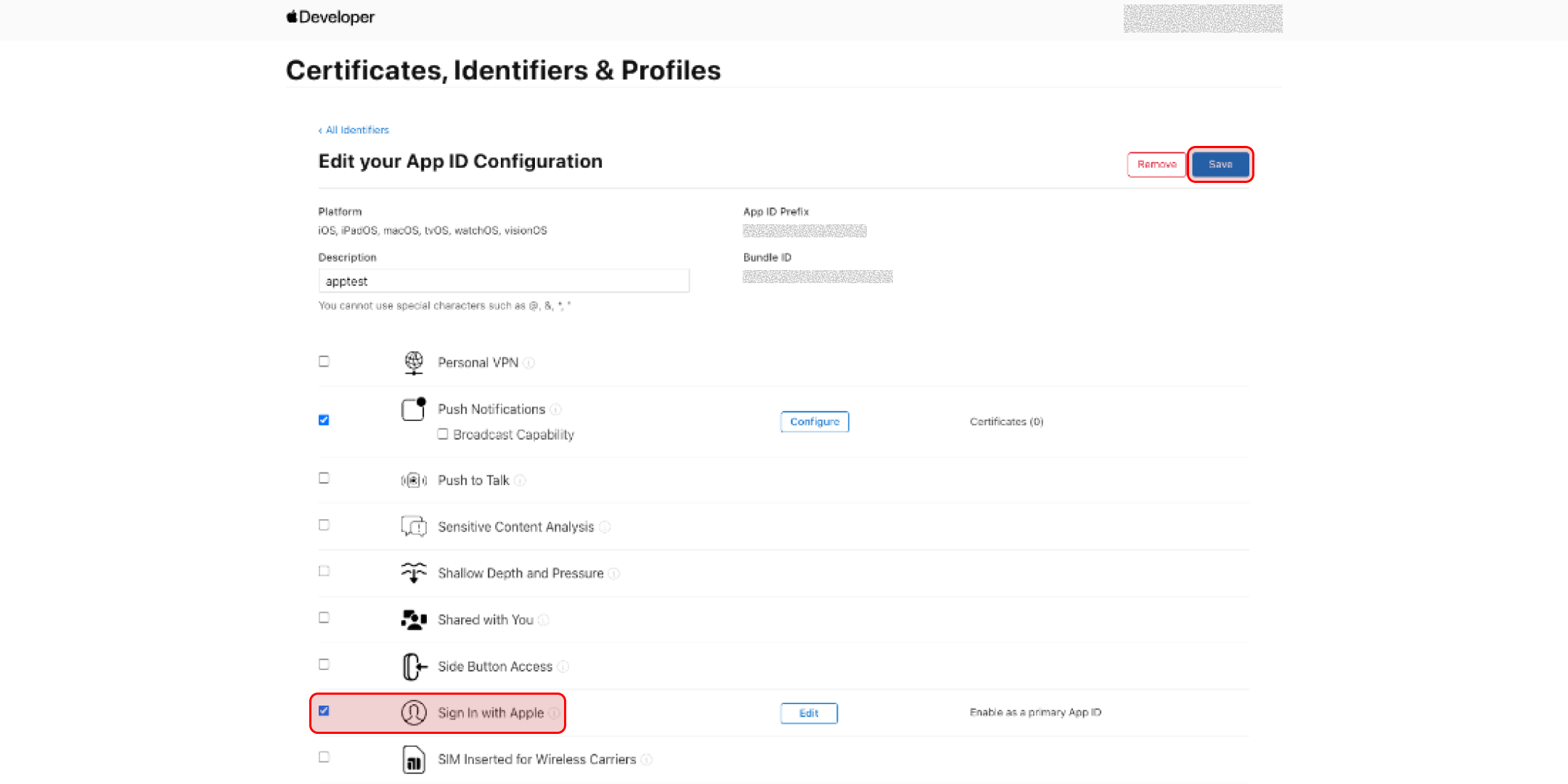Click the 'Edit your App ID Configuration' heading
The width and height of the screenshot is (1568, 784).
(460, 161)
